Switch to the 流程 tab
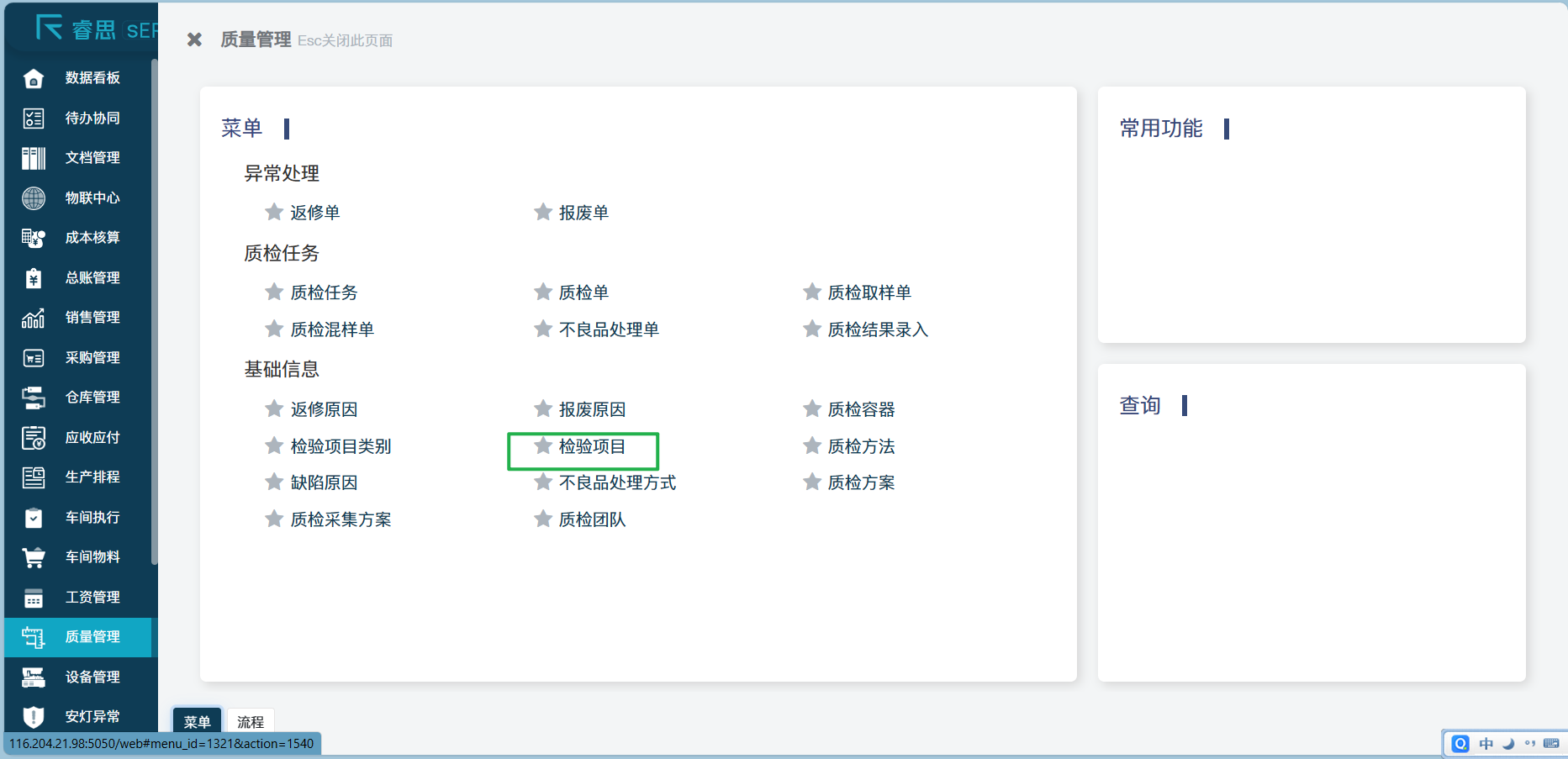The image size is (1568, 759). 251,722
